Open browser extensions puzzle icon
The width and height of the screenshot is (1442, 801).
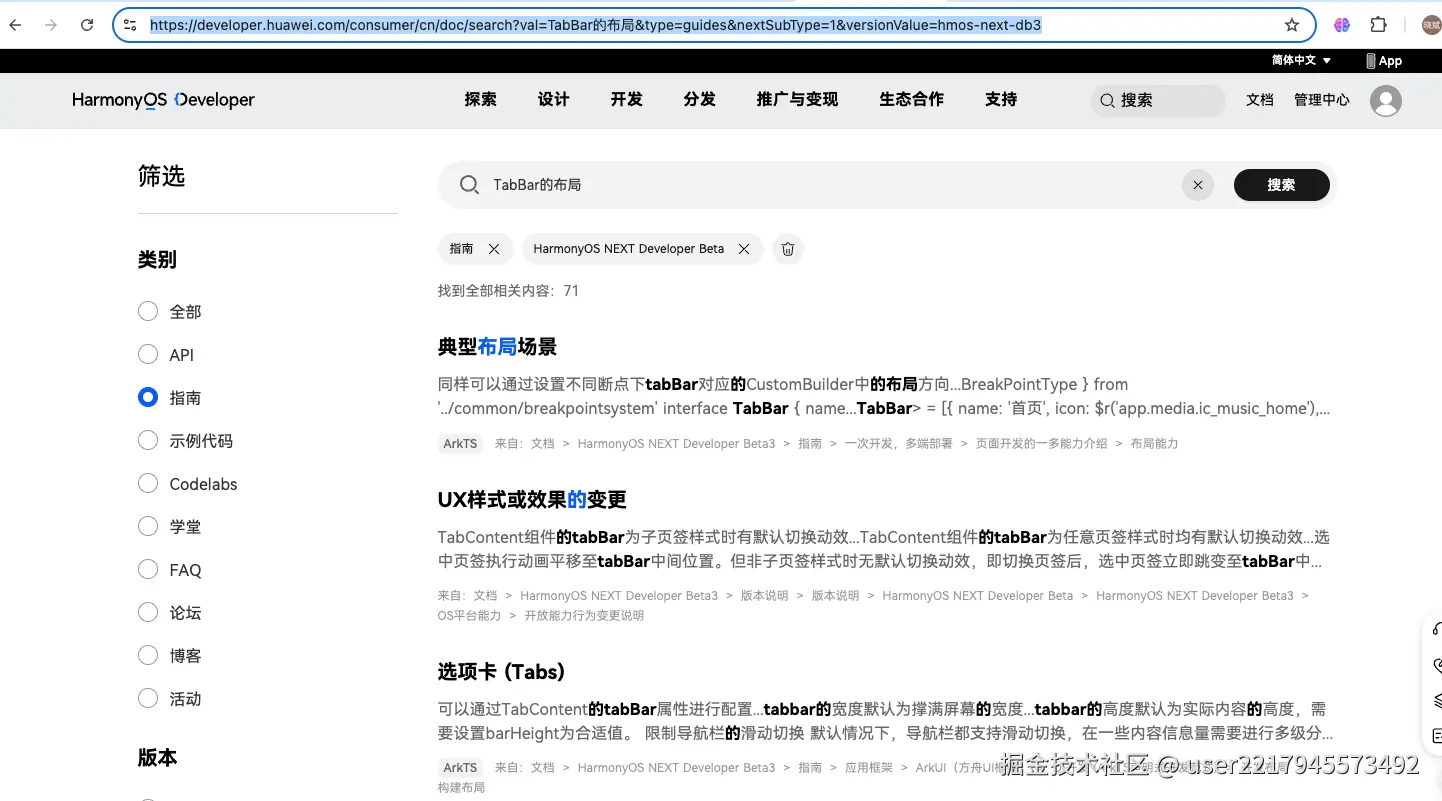(x=1378, y=25)
